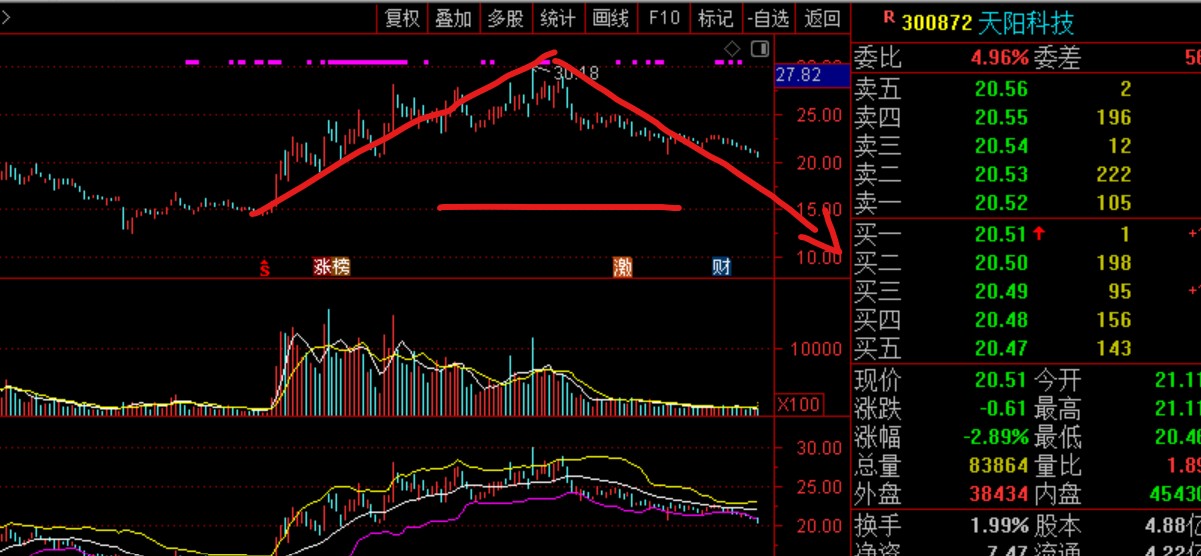Viewport: 1201px width, 556px height.
Task: Open the 多股 multi-stock view
Action: click(x=506, y=17)
